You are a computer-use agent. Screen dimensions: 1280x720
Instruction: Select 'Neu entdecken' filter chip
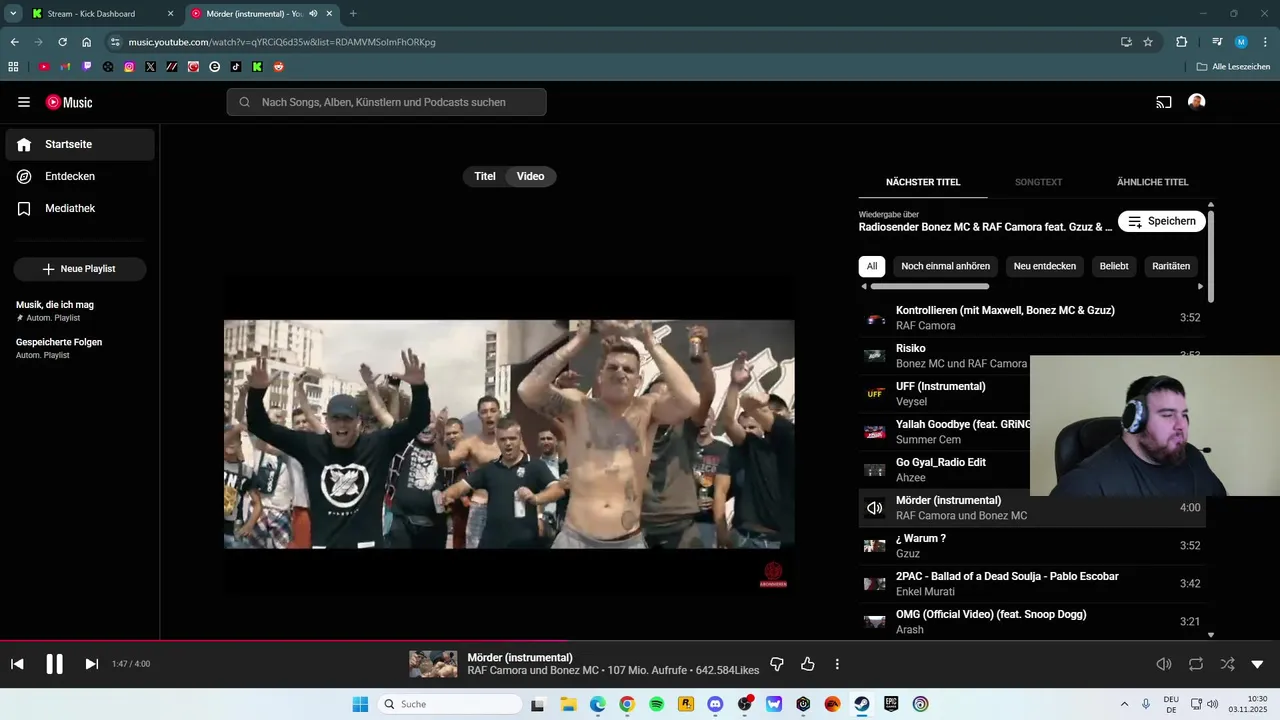1045,266
